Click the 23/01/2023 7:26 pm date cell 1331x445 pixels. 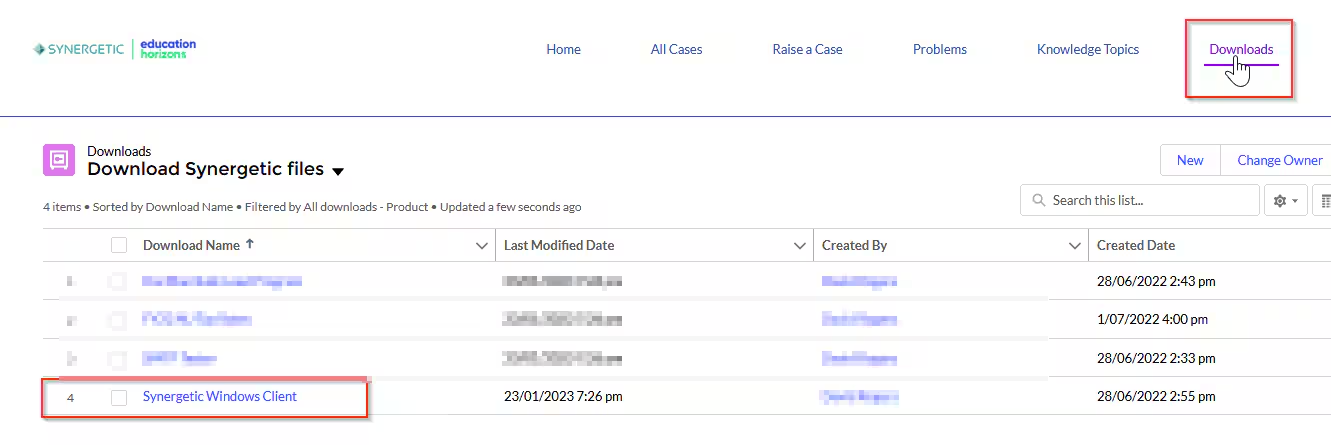pyautogui.click(x=563, y=397)
